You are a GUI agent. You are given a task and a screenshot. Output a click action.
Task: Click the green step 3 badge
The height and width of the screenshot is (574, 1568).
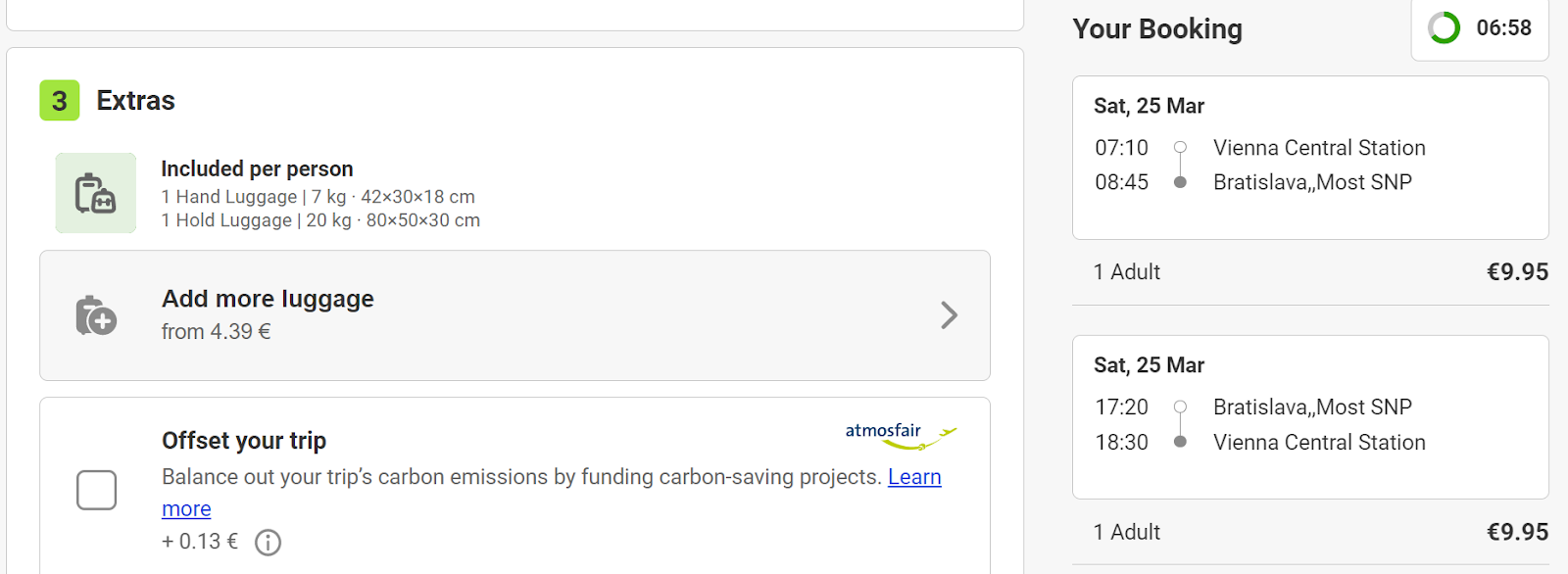pyautogui.click(x=60, y=101)
